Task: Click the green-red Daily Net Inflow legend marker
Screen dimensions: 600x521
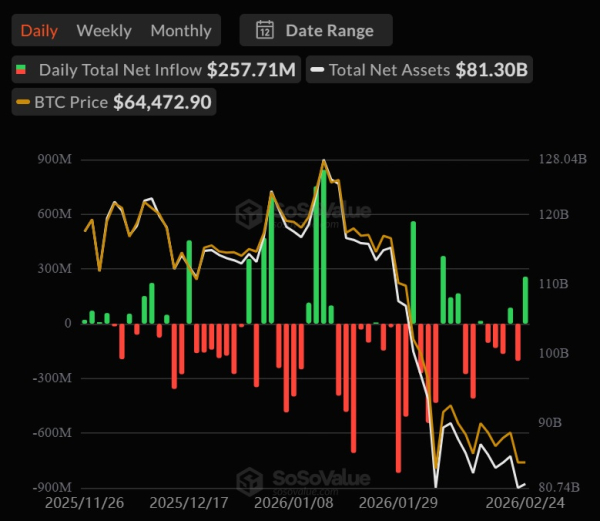Action: click(22, 71)
